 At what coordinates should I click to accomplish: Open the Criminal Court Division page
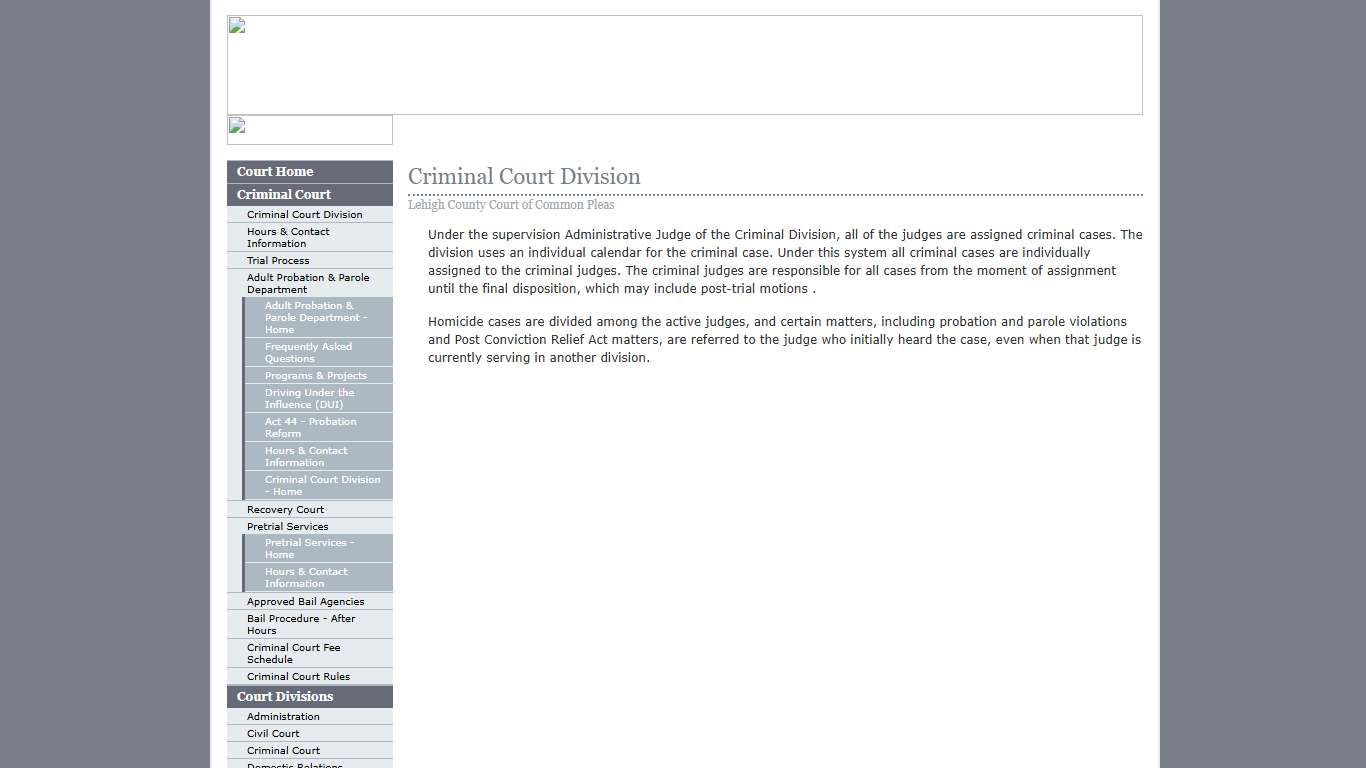point(305,214)
